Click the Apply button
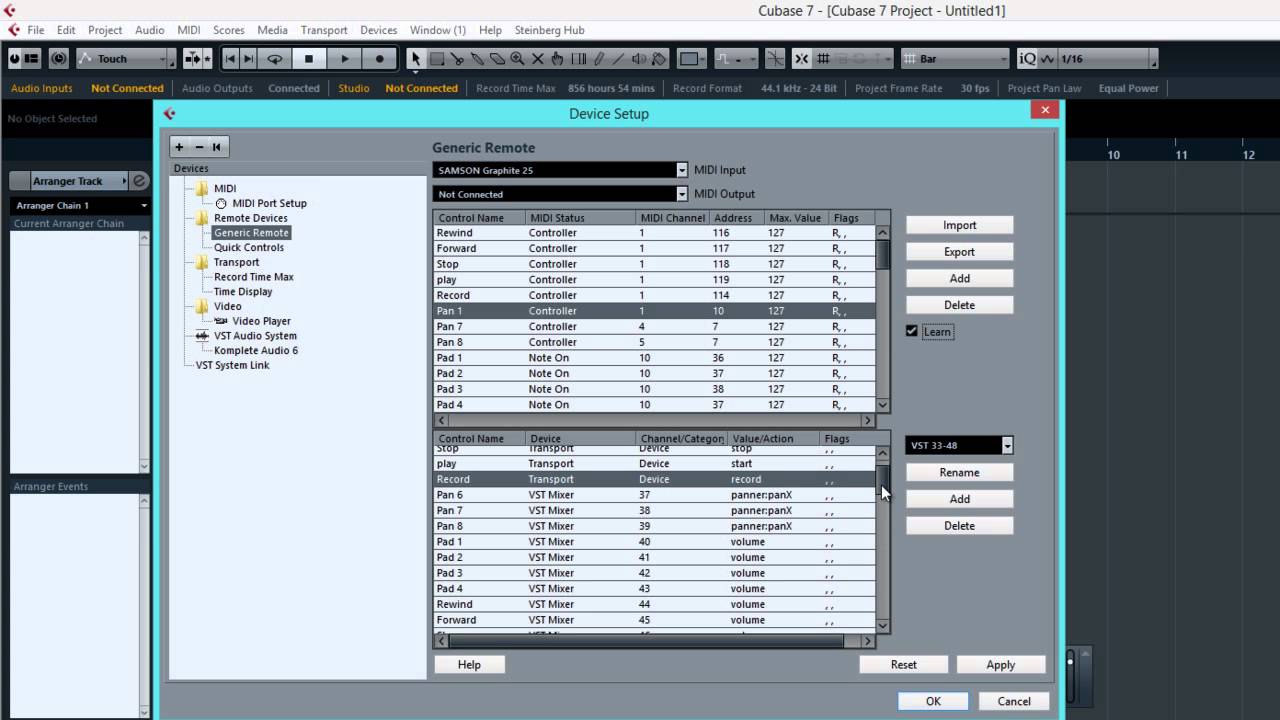The height and width of the screenshot is (720, 1280). point(1000,664)
